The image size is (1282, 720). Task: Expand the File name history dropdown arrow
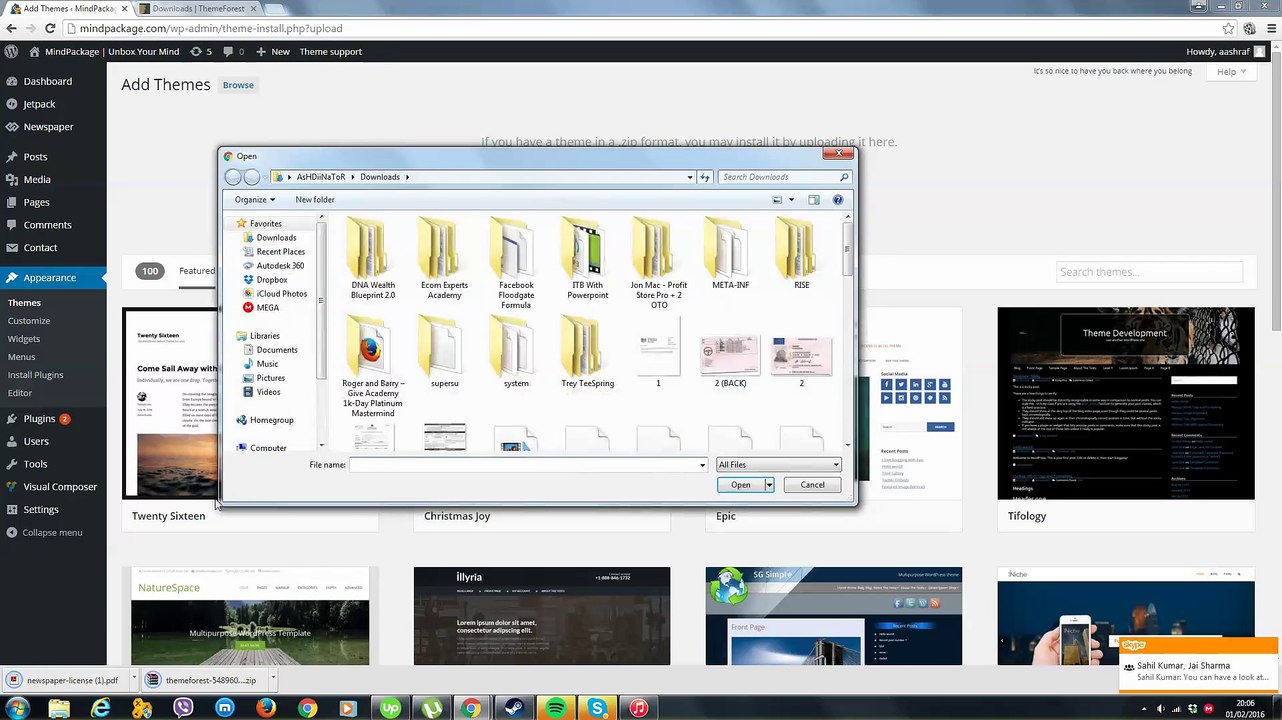pos(702,465)
